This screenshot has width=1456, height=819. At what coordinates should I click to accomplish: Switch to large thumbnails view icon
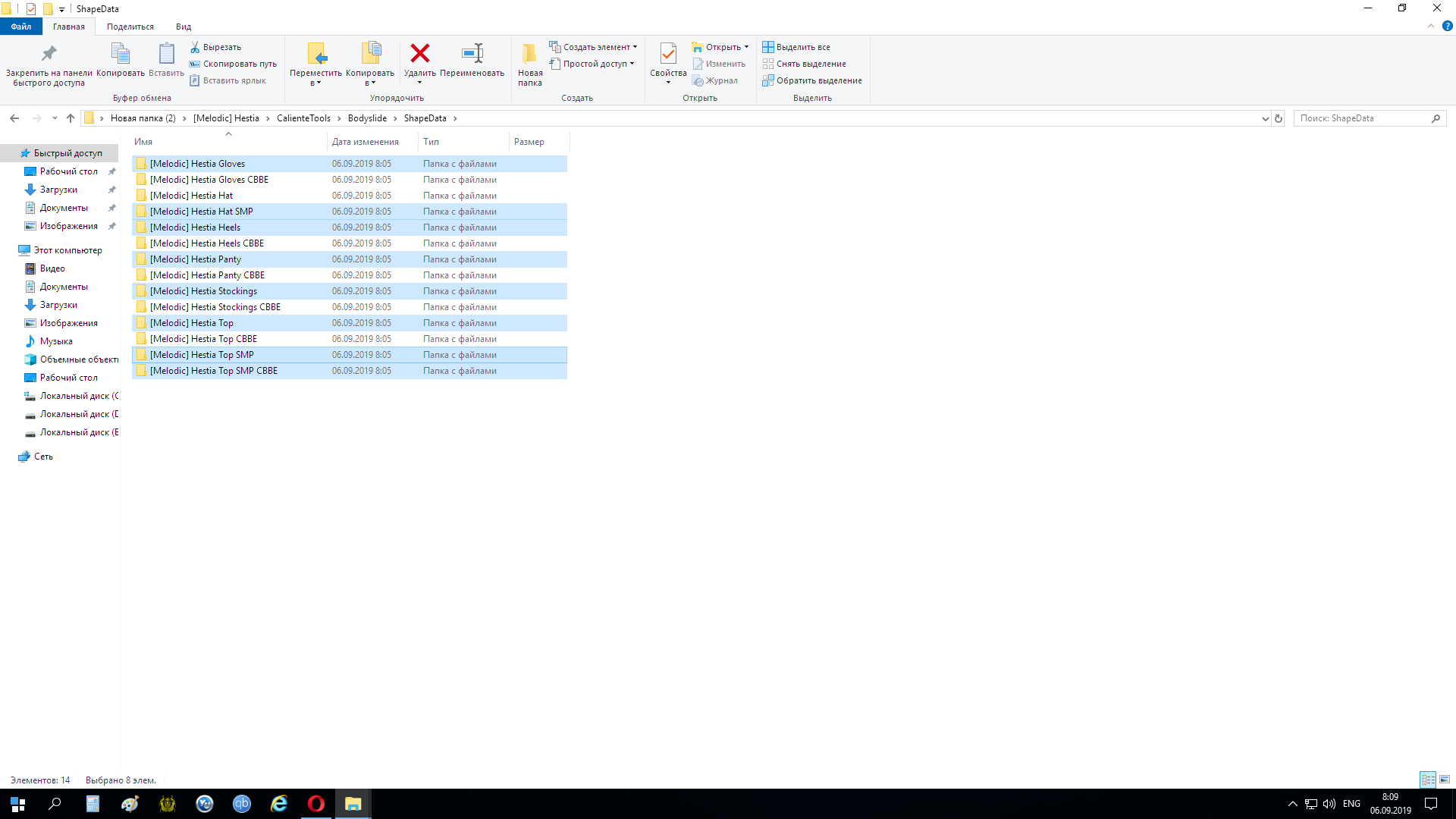(x=1445, y=780)
